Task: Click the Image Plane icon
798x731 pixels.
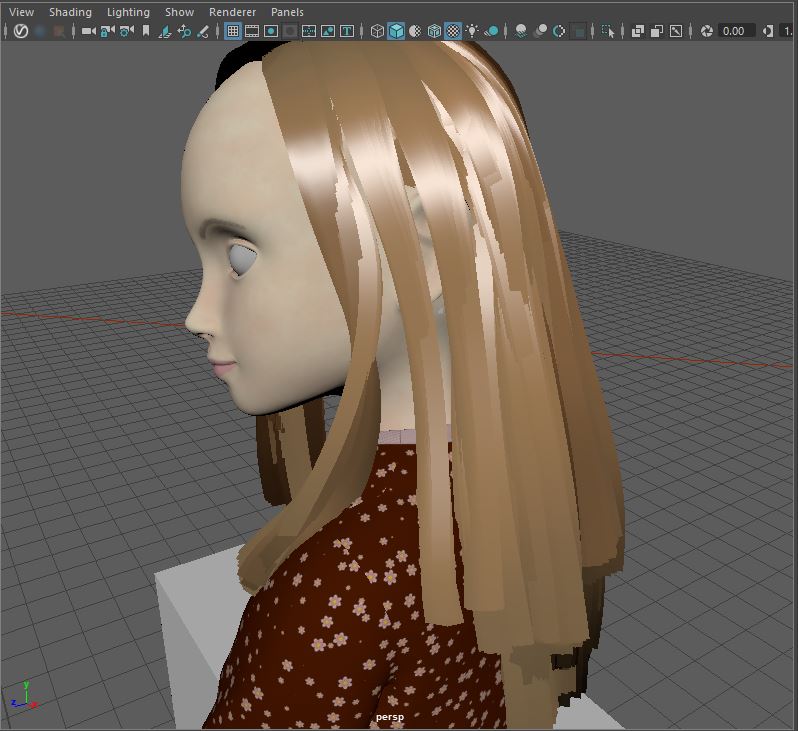Action: (x=165, y=31)
